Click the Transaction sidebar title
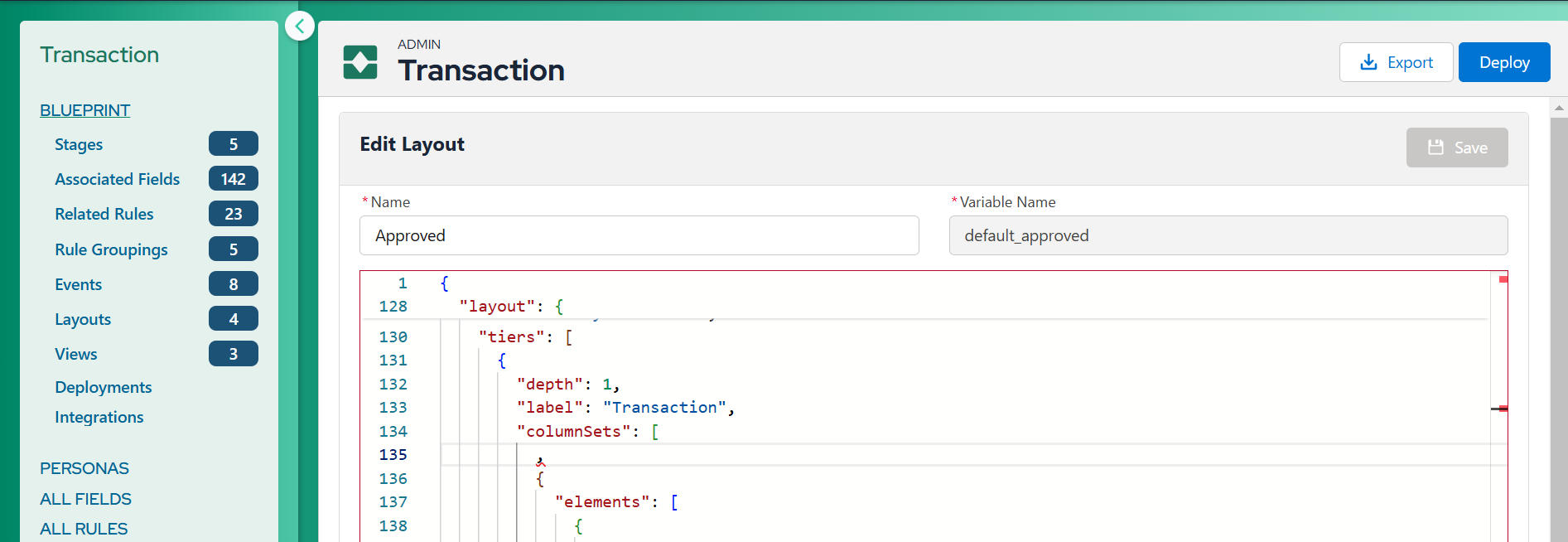This screenshot has width=1568, height=542. [99, 55]
